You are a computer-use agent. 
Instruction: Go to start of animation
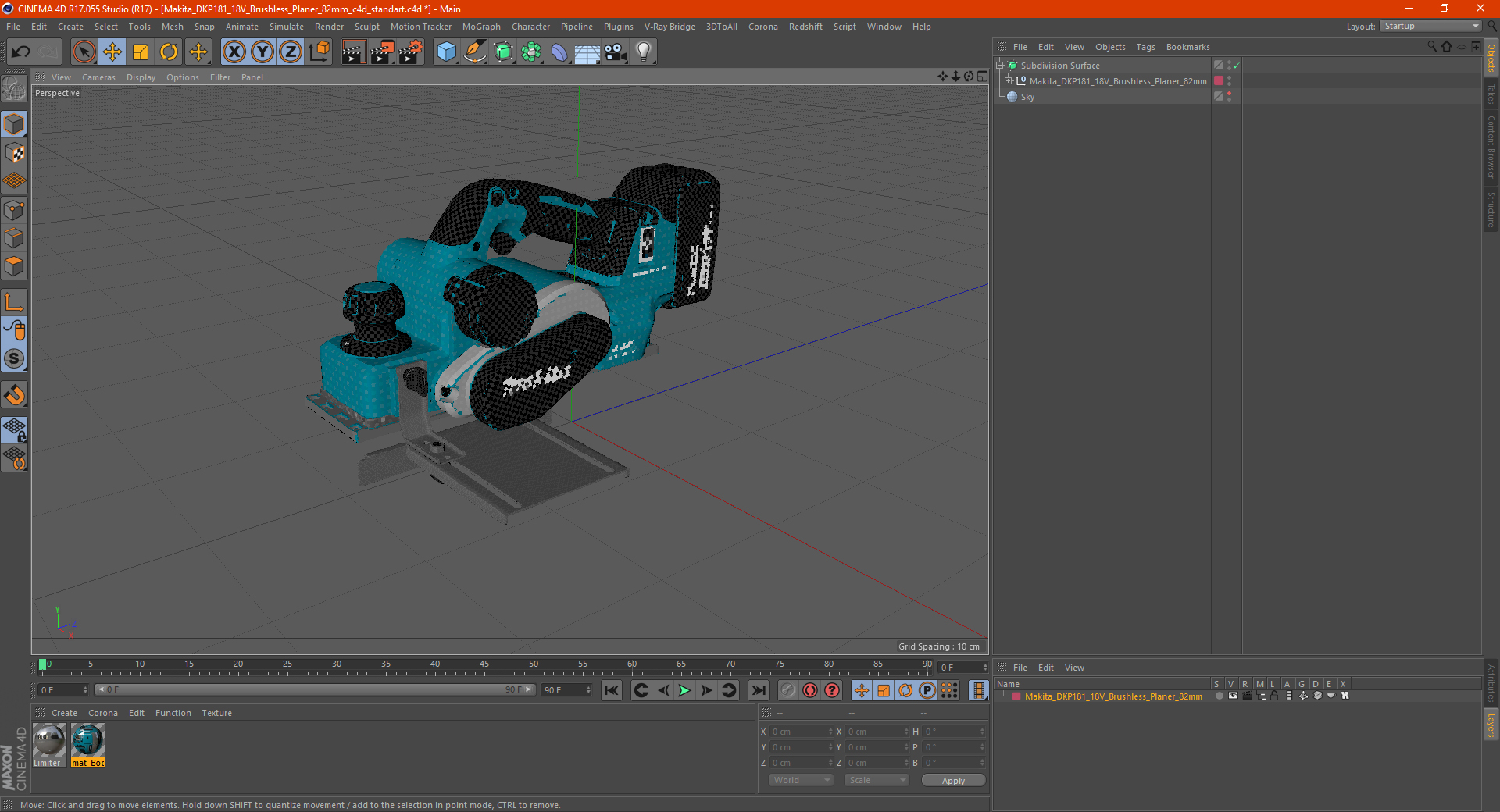click(x=612, y=690)
